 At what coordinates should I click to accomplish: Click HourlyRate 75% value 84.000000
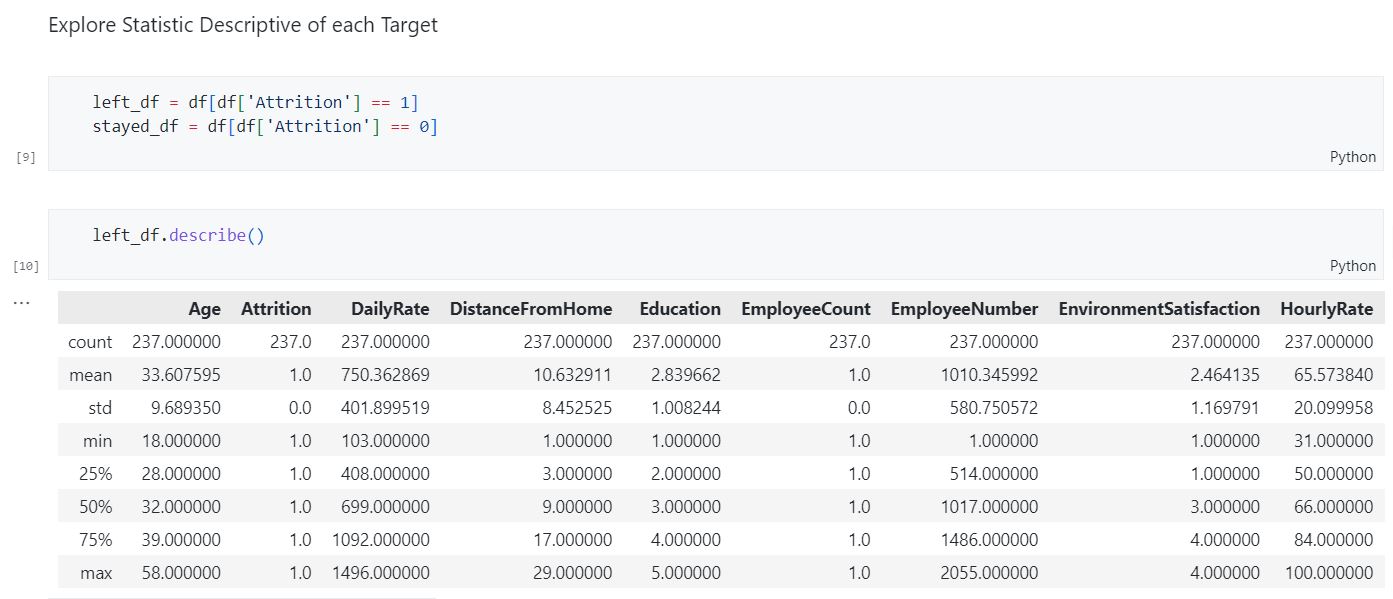pos(1334,540)
